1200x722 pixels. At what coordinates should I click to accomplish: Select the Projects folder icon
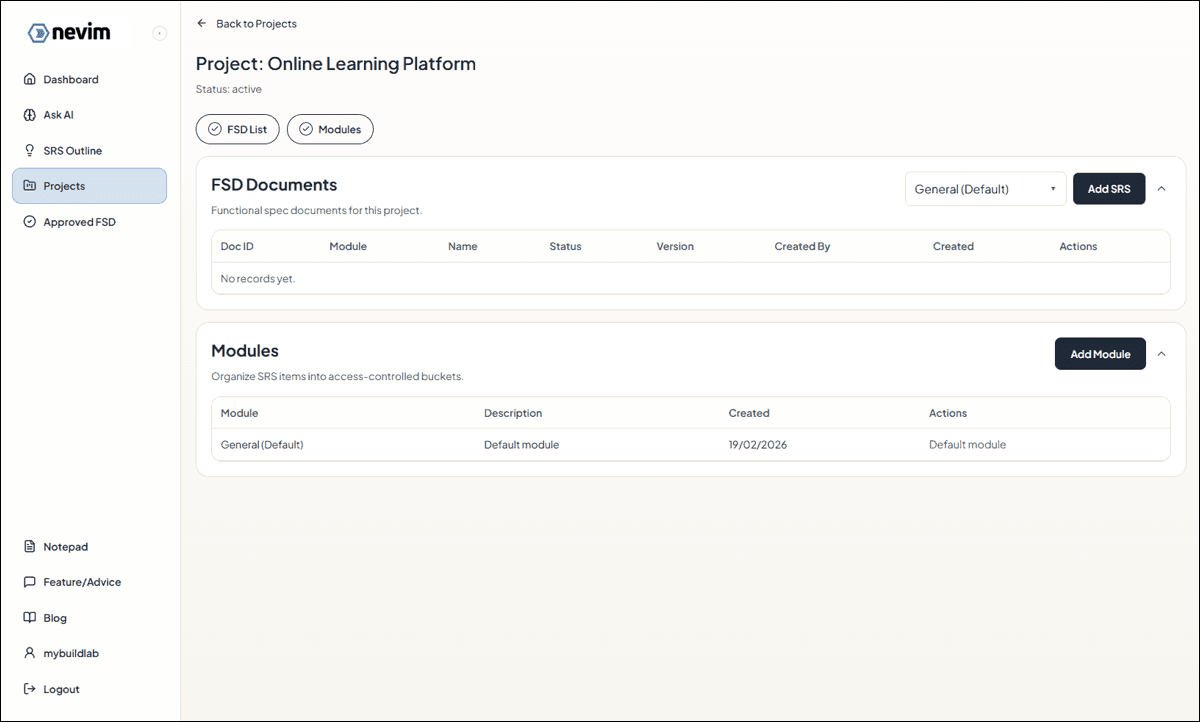(29, 185)
